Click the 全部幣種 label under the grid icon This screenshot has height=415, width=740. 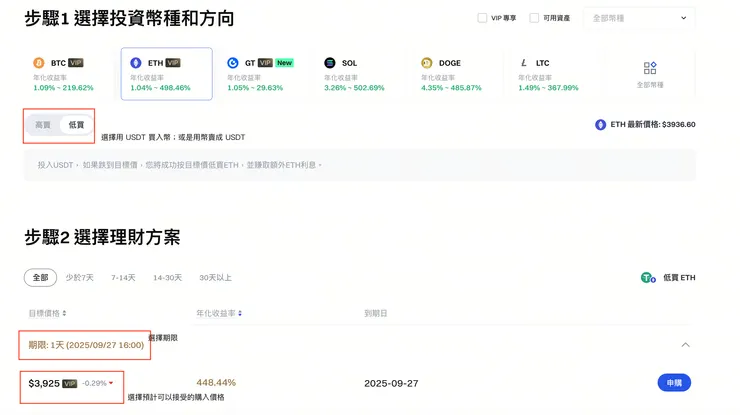click(650, 85)
